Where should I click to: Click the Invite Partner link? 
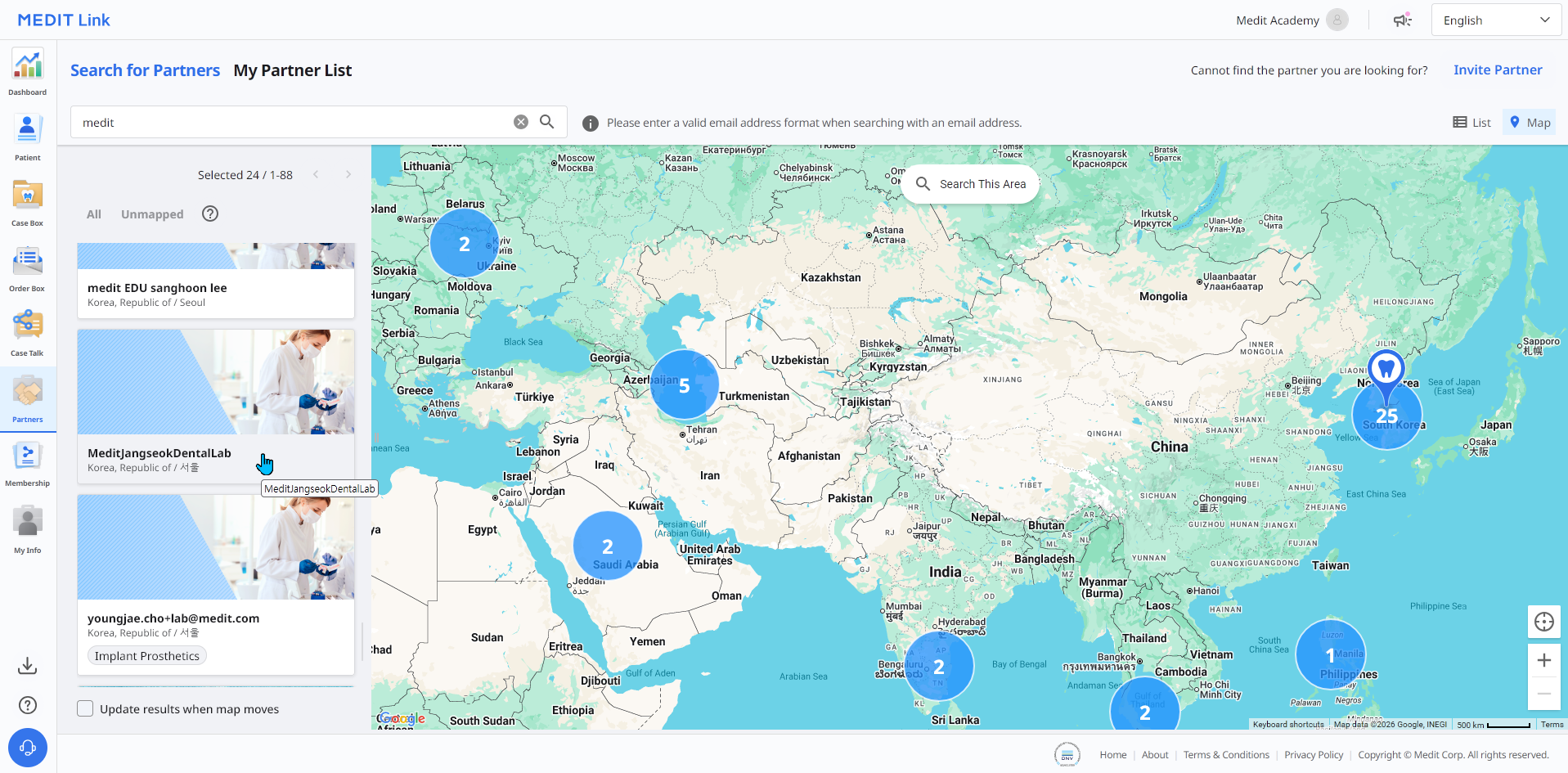(x=1498, y=70)
